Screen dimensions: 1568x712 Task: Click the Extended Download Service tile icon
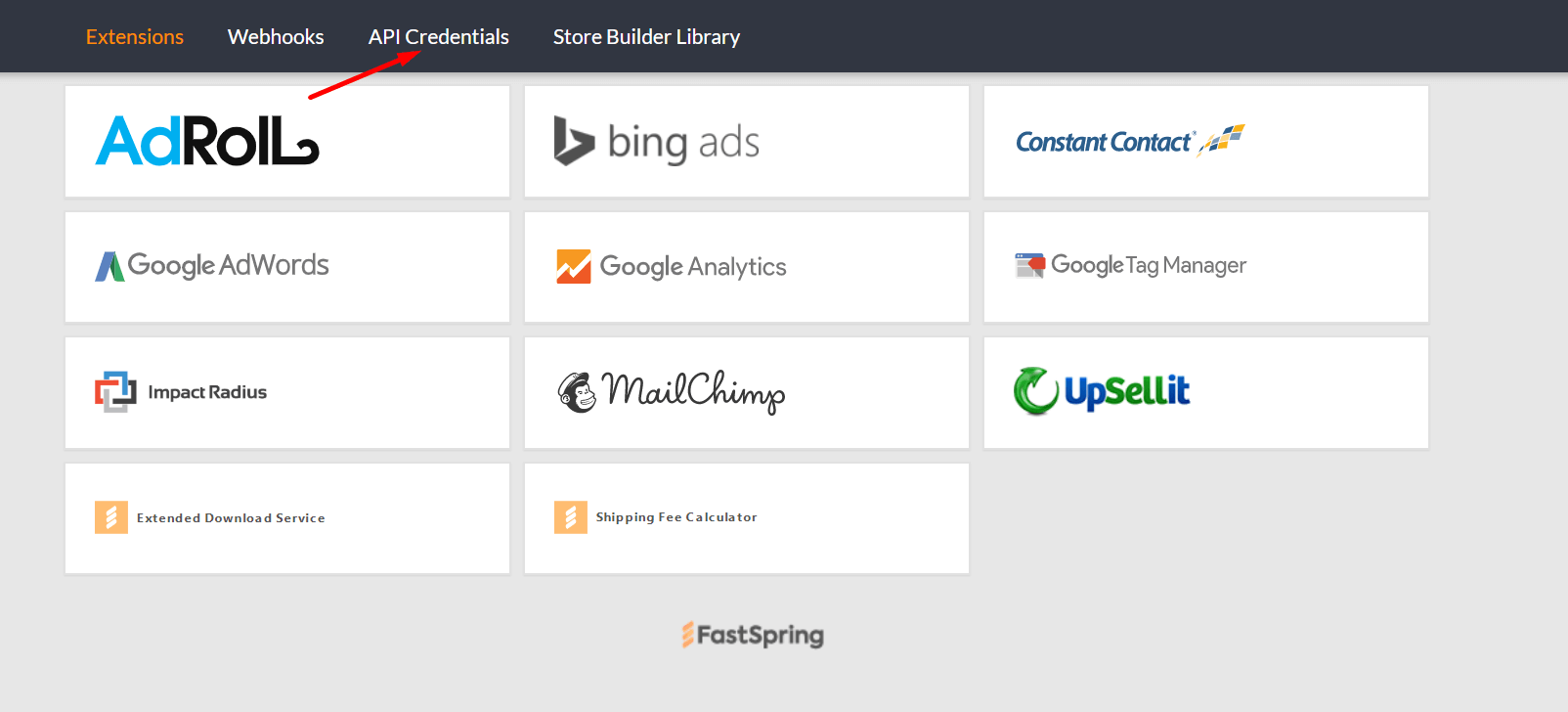(x=110, y=516)
